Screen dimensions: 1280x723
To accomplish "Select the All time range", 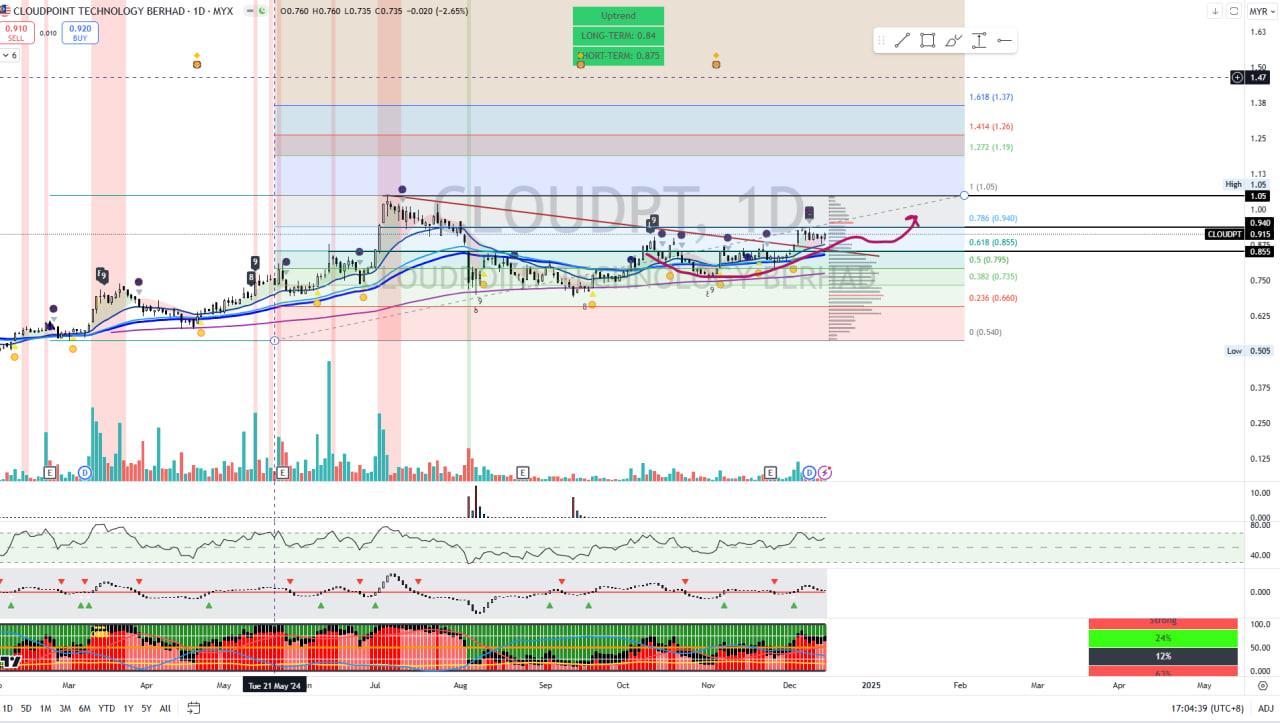I will tap(165, 708).
